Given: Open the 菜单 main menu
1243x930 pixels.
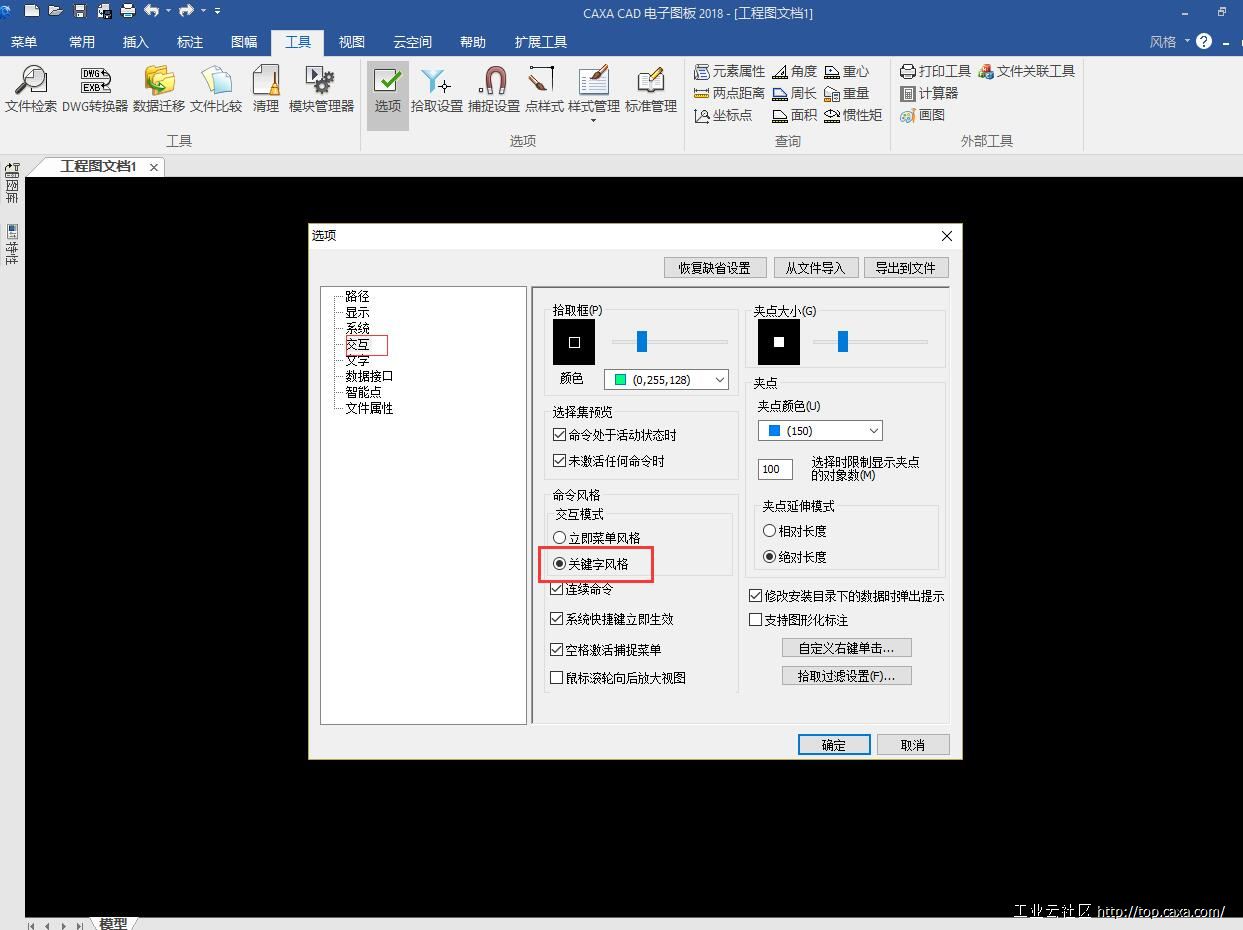Looking at the screenshot, I should click(24, 42).
